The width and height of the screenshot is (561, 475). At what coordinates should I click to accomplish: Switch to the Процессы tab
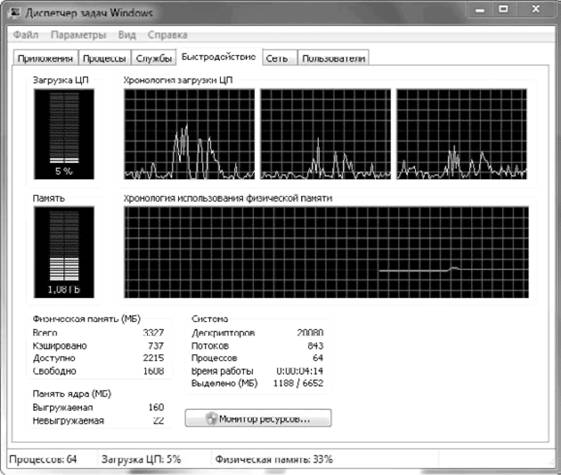pyautogui.click(x=104, y=58)
